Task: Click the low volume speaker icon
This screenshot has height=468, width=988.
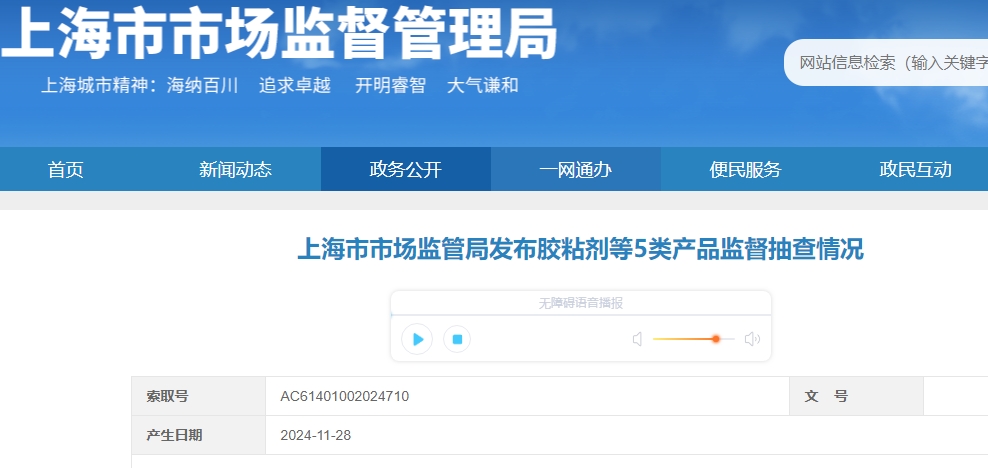Action: tap(638, 340)
